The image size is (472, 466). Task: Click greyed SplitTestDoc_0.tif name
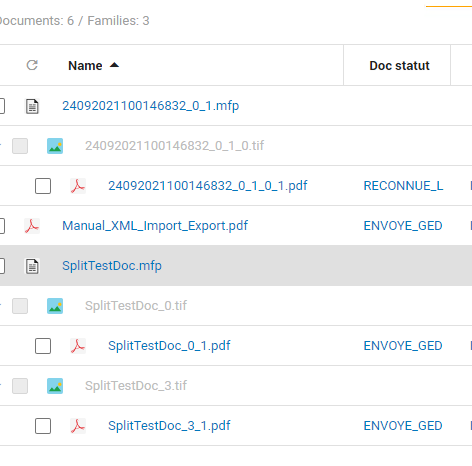pyautogui.click(x=136, y=306)
